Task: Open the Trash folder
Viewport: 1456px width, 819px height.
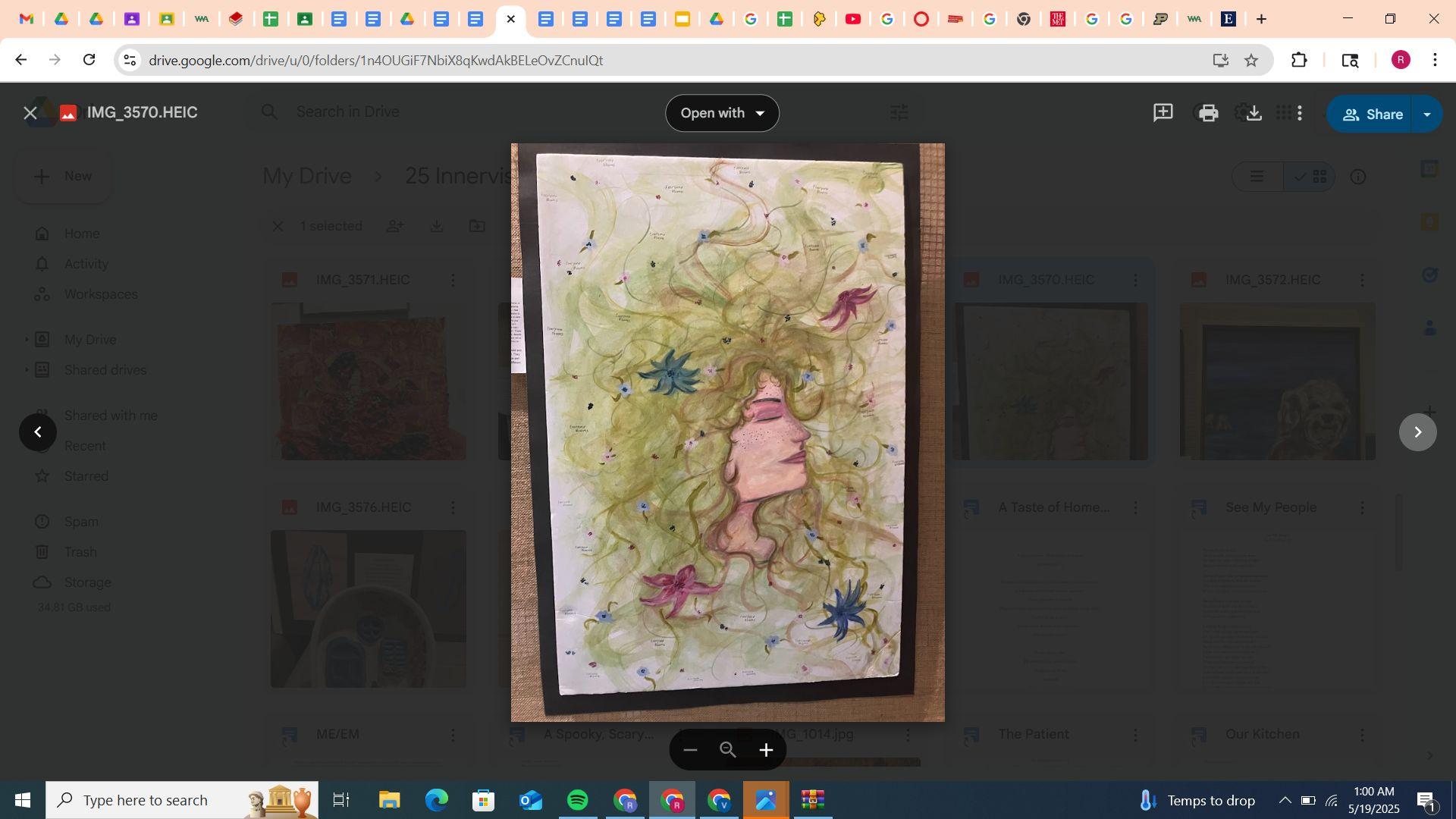Action: pyautogui.click(x=80, y=552)
